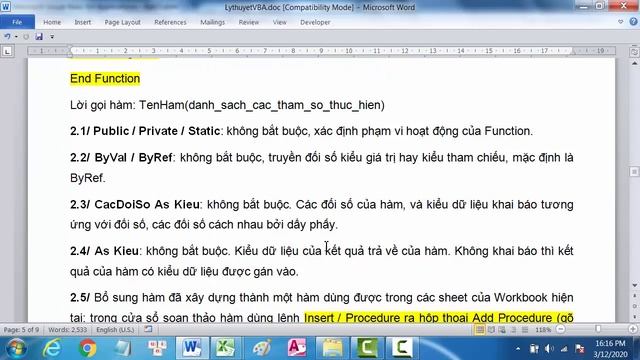Viewport: 640px width, 360px height.
Task: Click the vertical scrollbar down arrow
Action: pyautogui.click(x=634, y=285)
